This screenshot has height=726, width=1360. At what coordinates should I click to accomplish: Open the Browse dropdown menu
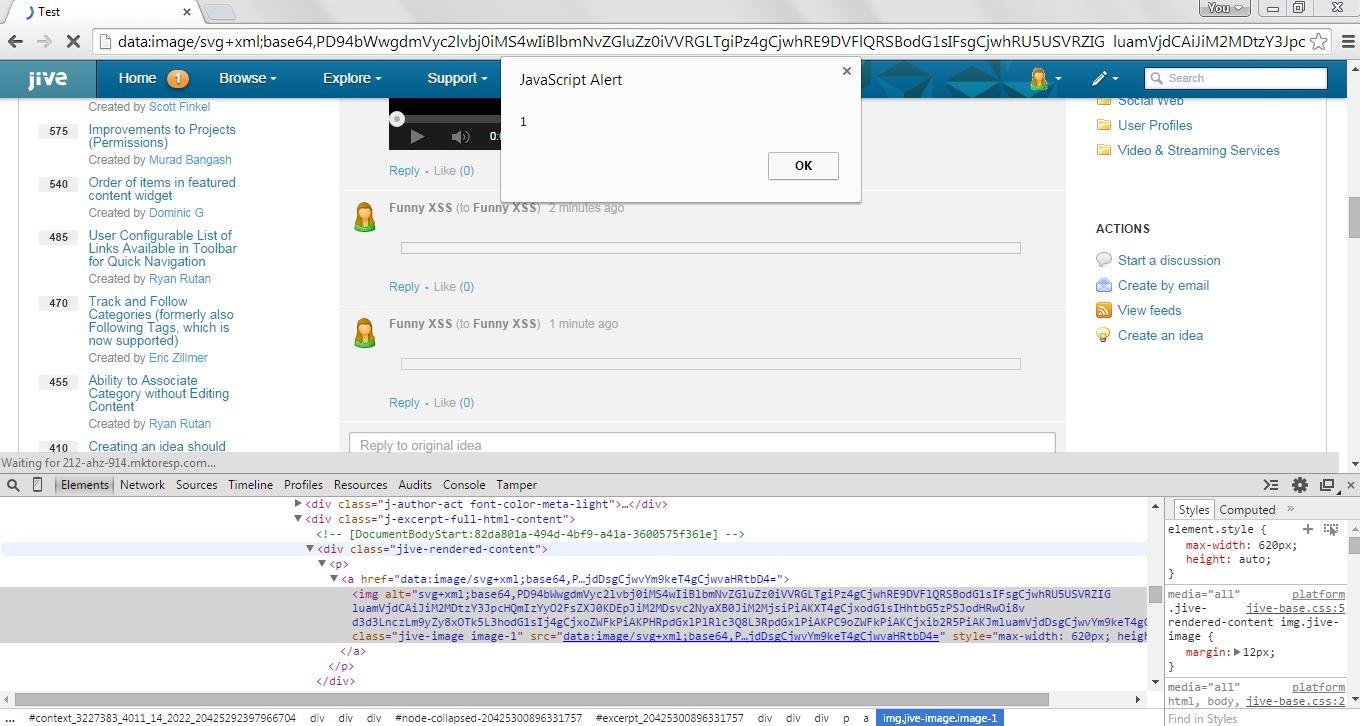tap(247, 78)
